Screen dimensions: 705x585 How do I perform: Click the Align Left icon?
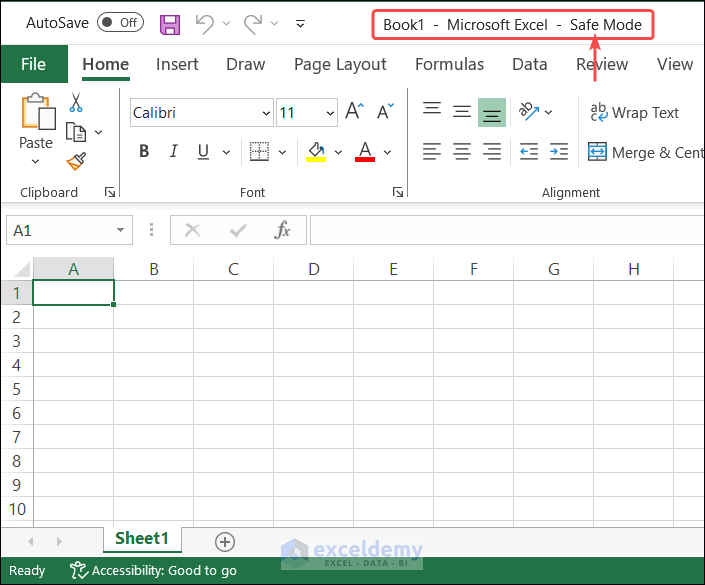(x=432, y=152)
